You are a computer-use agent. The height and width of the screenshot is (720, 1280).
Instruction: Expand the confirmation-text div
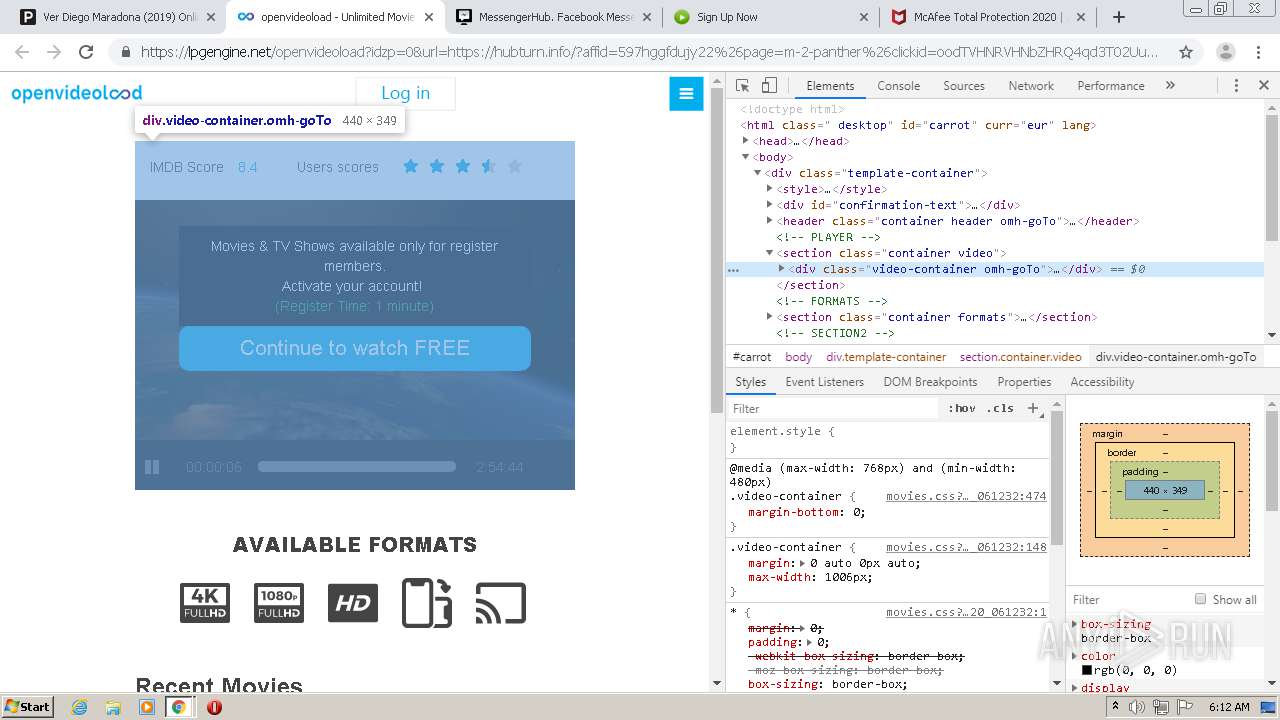point(769,205)
